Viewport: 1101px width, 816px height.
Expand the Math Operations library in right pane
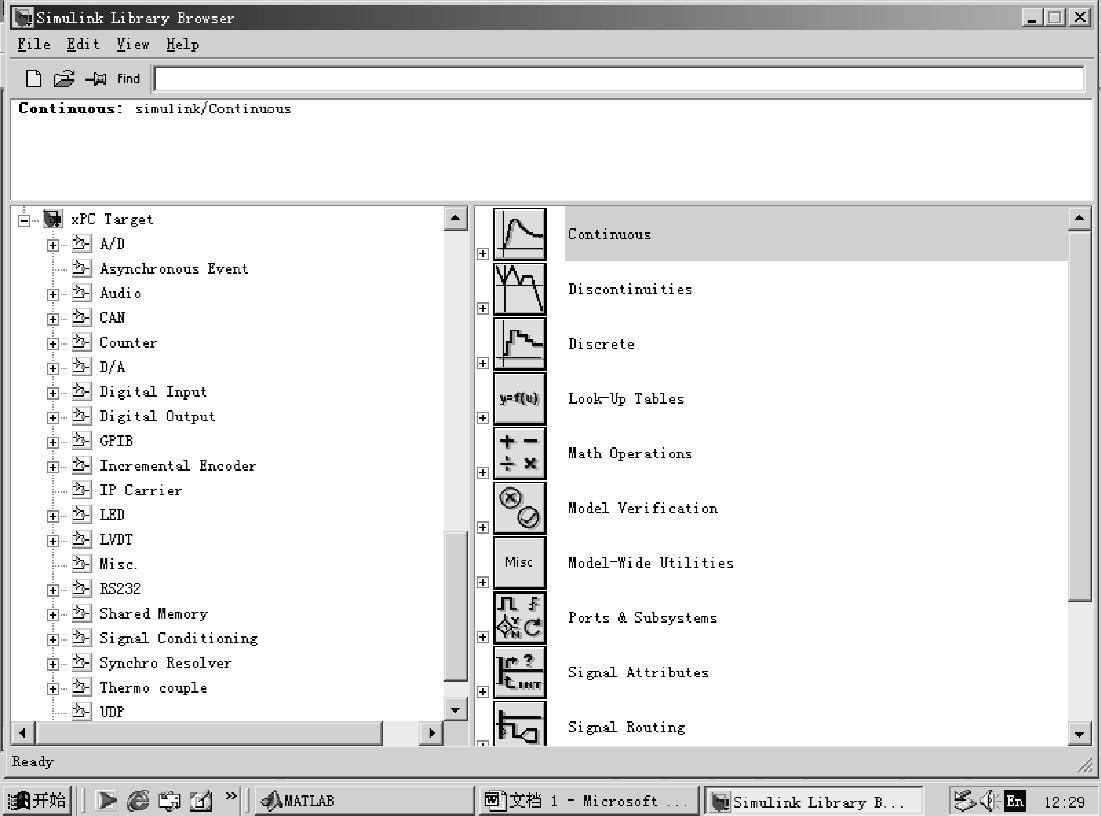(483, 473)
